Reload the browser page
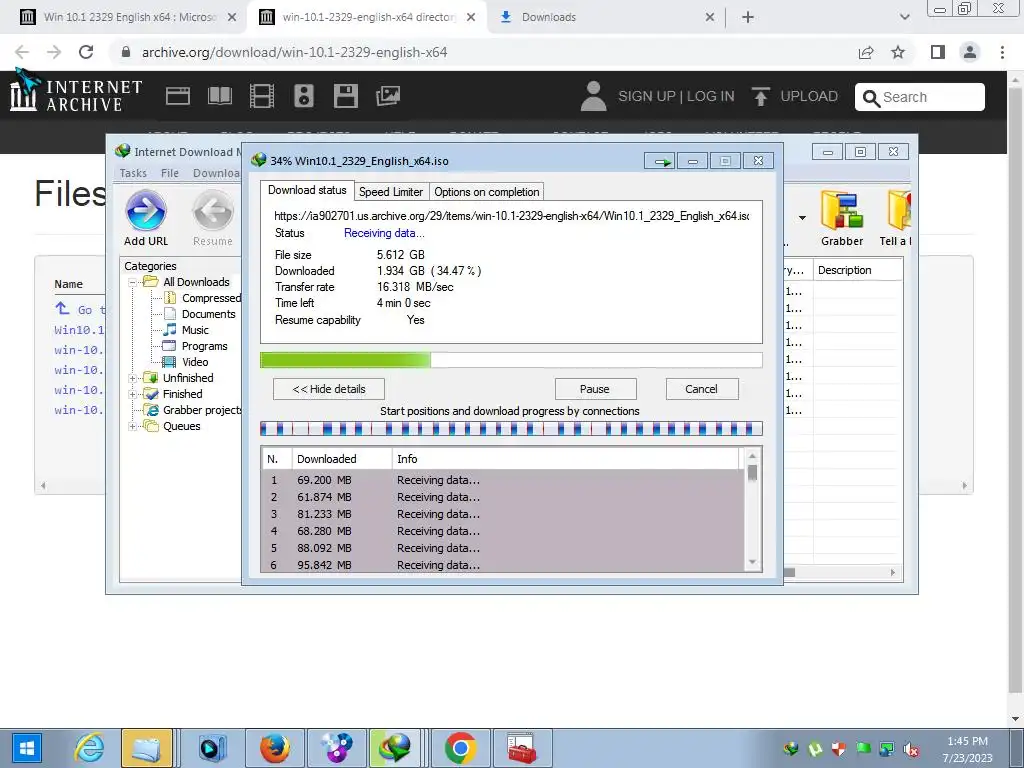 86,52
